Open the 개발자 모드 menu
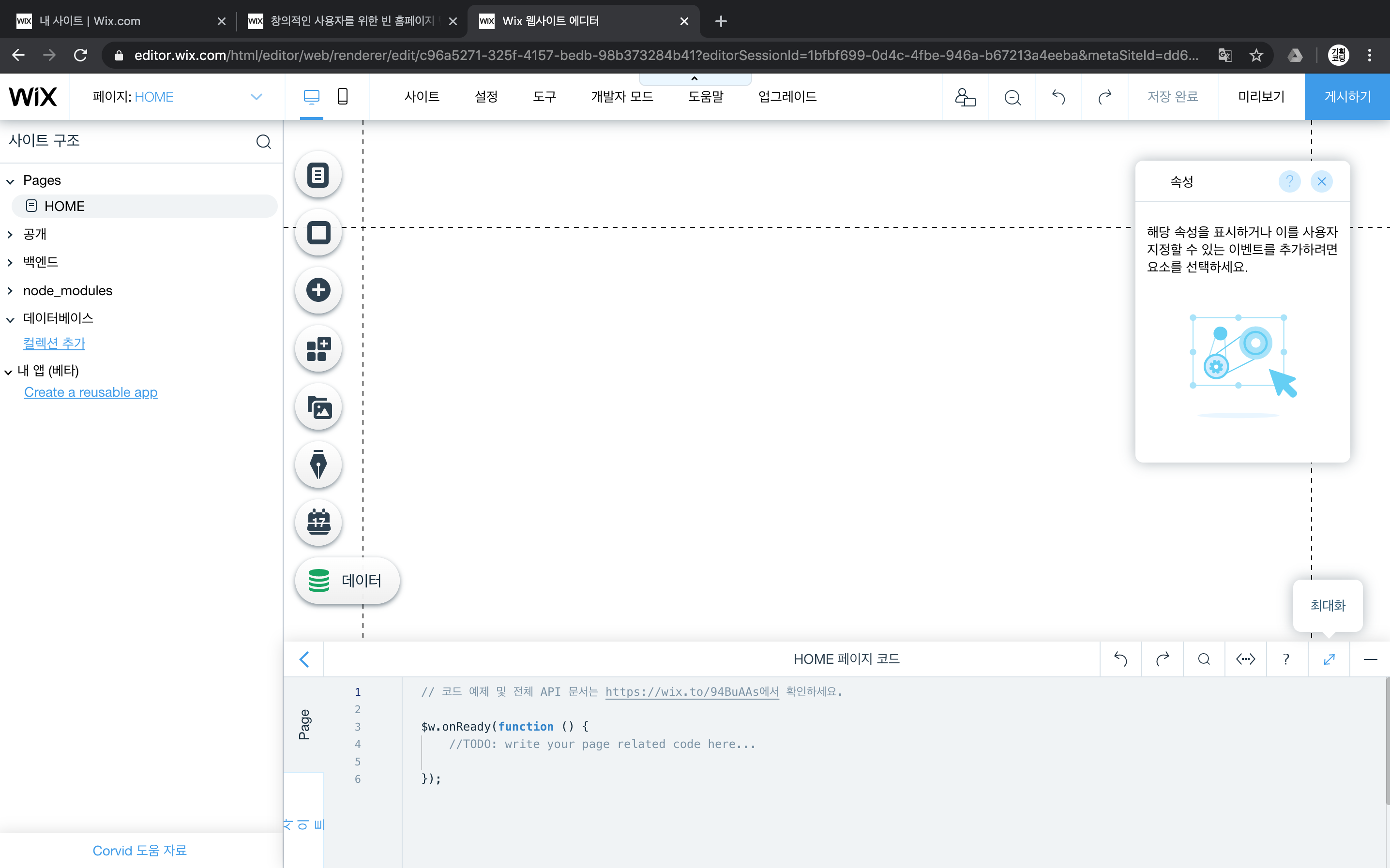The height and width of the screenshot is (868, 1390). tap(622, 96)
